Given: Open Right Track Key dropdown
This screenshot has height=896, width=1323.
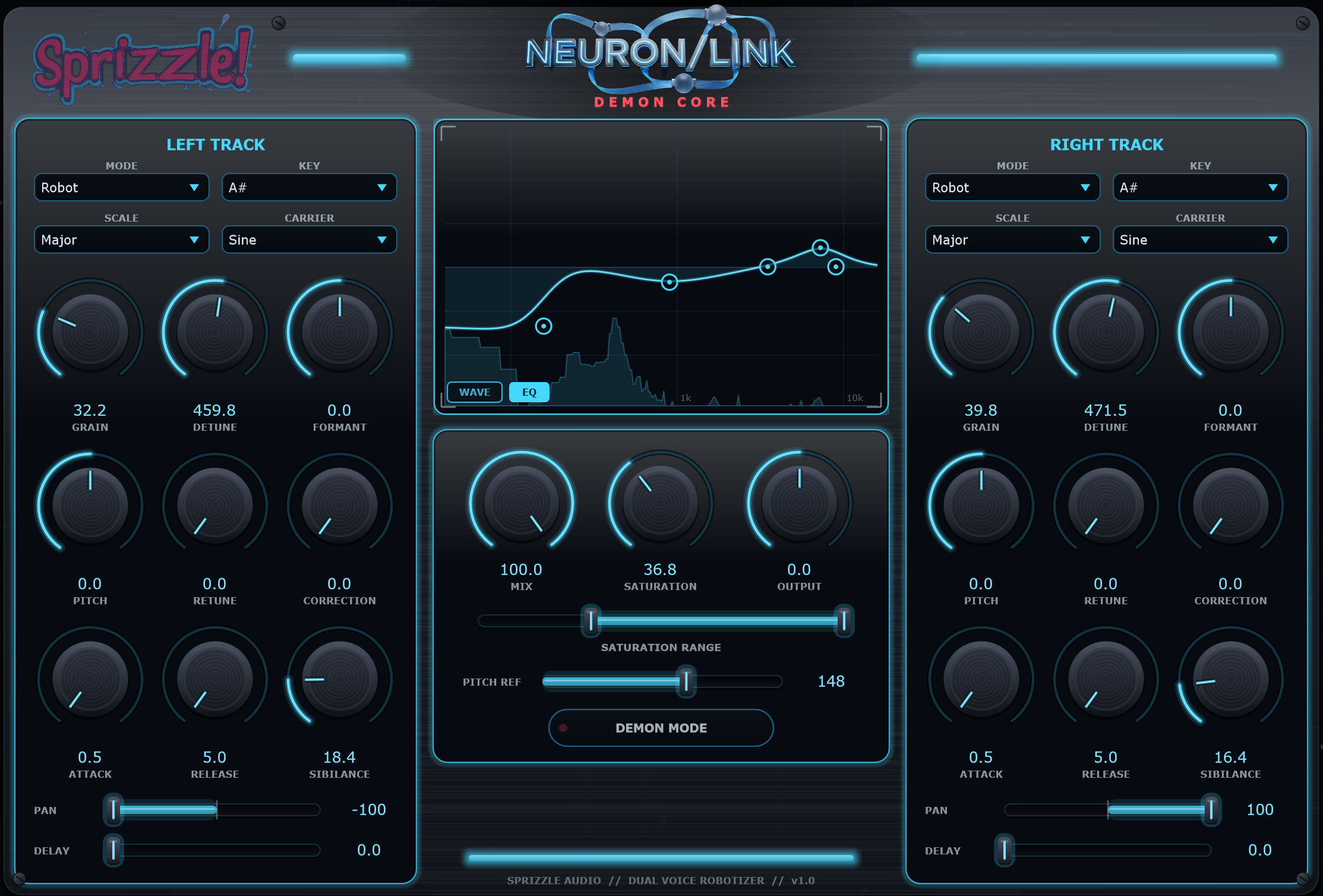Looking at the screenshot, I should [x=1200, y=188].
